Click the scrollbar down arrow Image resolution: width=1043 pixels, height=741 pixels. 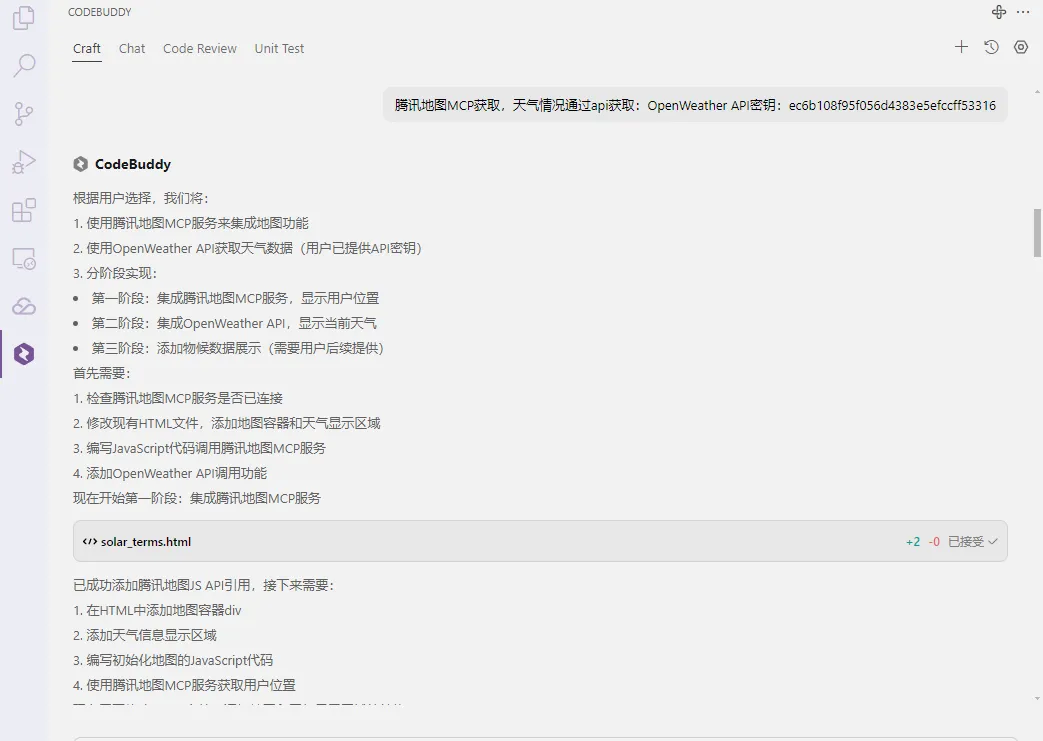click(x=1037, y=698)
